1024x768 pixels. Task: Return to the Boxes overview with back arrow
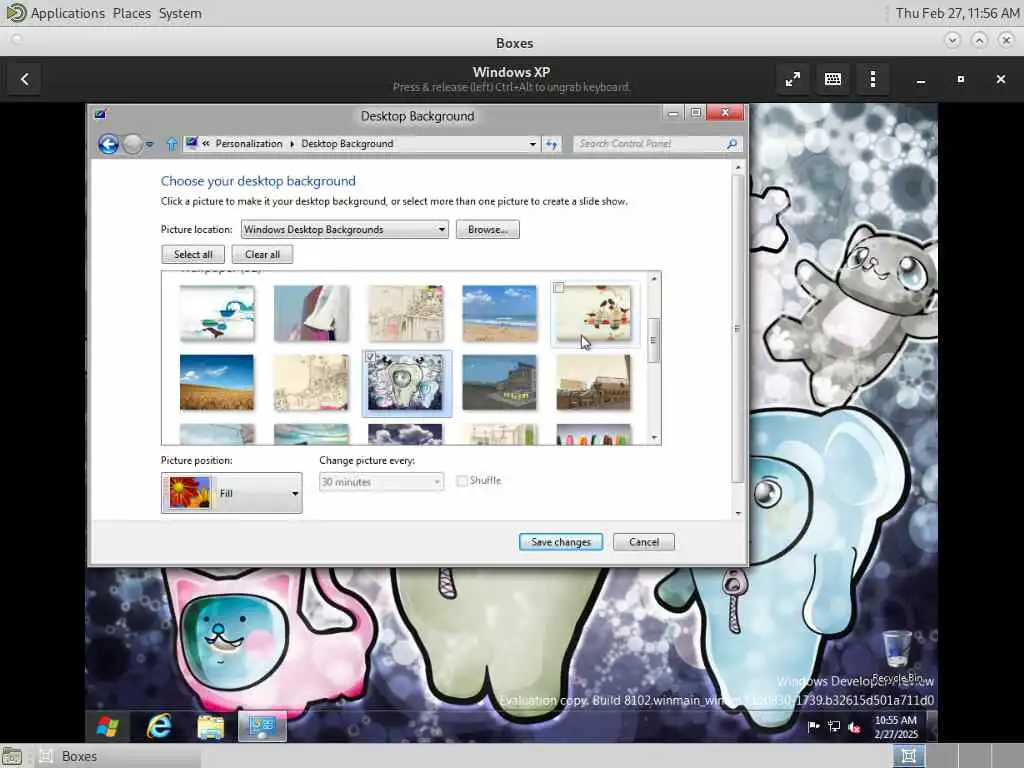tap(25, 79)
